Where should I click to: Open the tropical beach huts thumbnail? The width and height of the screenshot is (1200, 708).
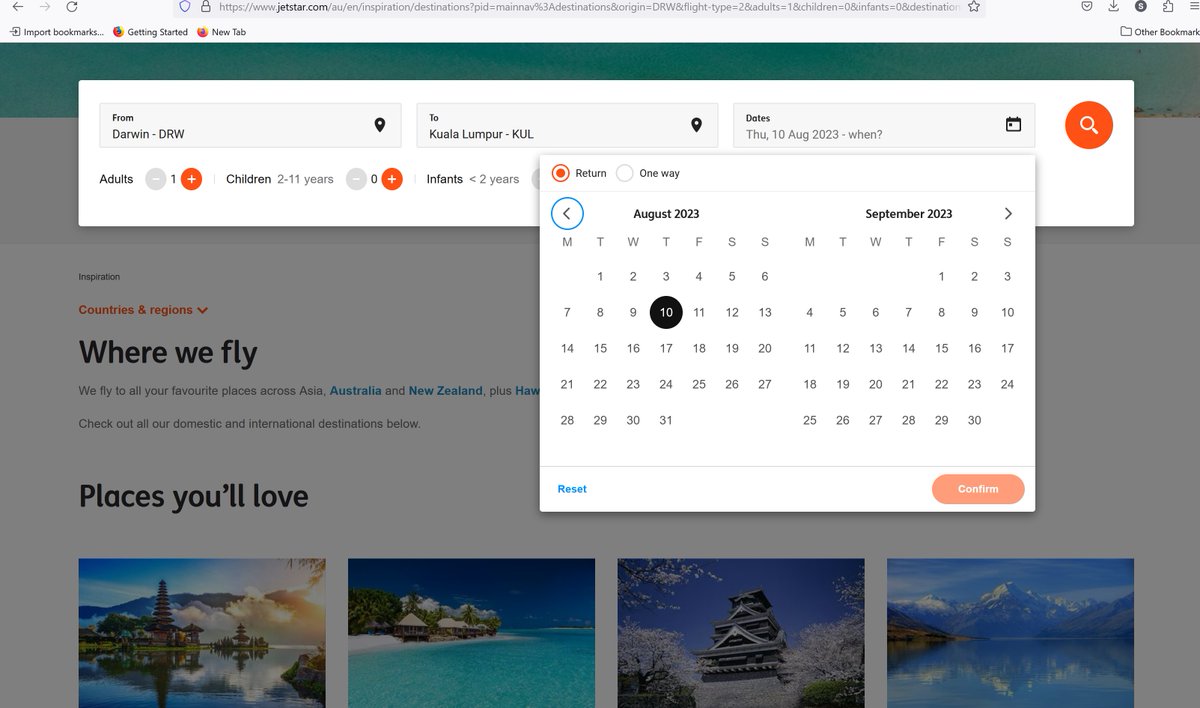[471, 633]
